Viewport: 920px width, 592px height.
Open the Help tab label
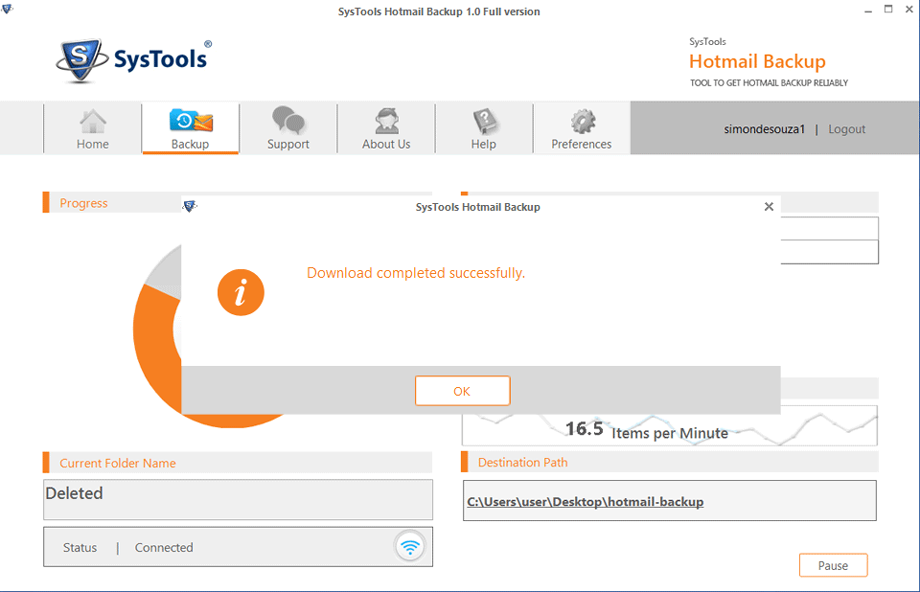pyautogui.click(x=483, y=144)
